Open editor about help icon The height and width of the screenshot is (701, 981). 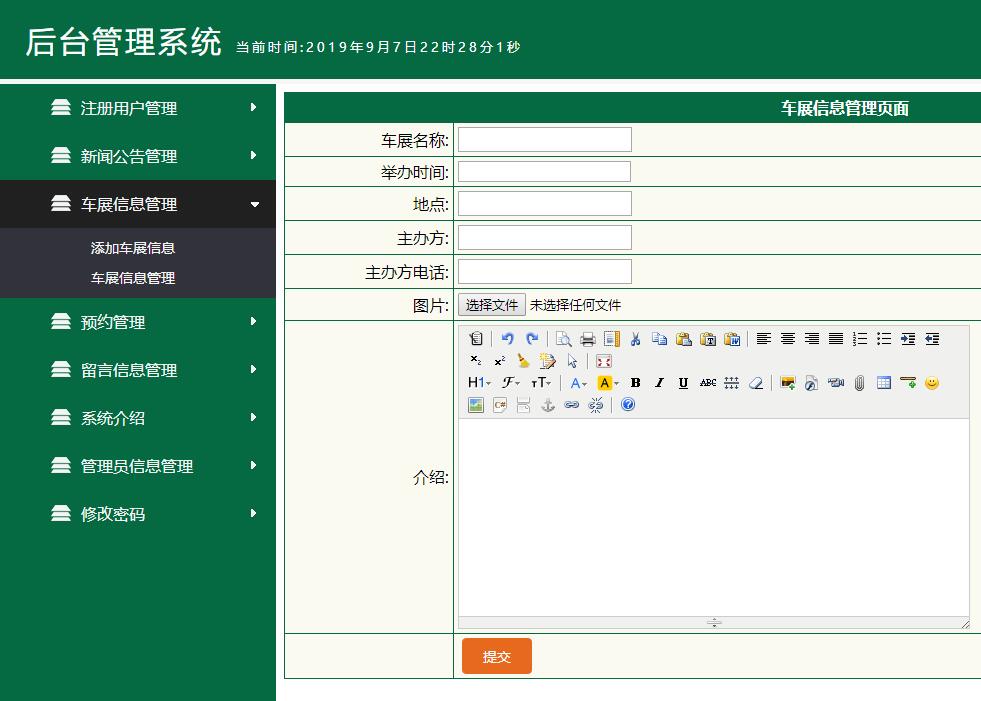pyautogui.click(x=628, y=405)
